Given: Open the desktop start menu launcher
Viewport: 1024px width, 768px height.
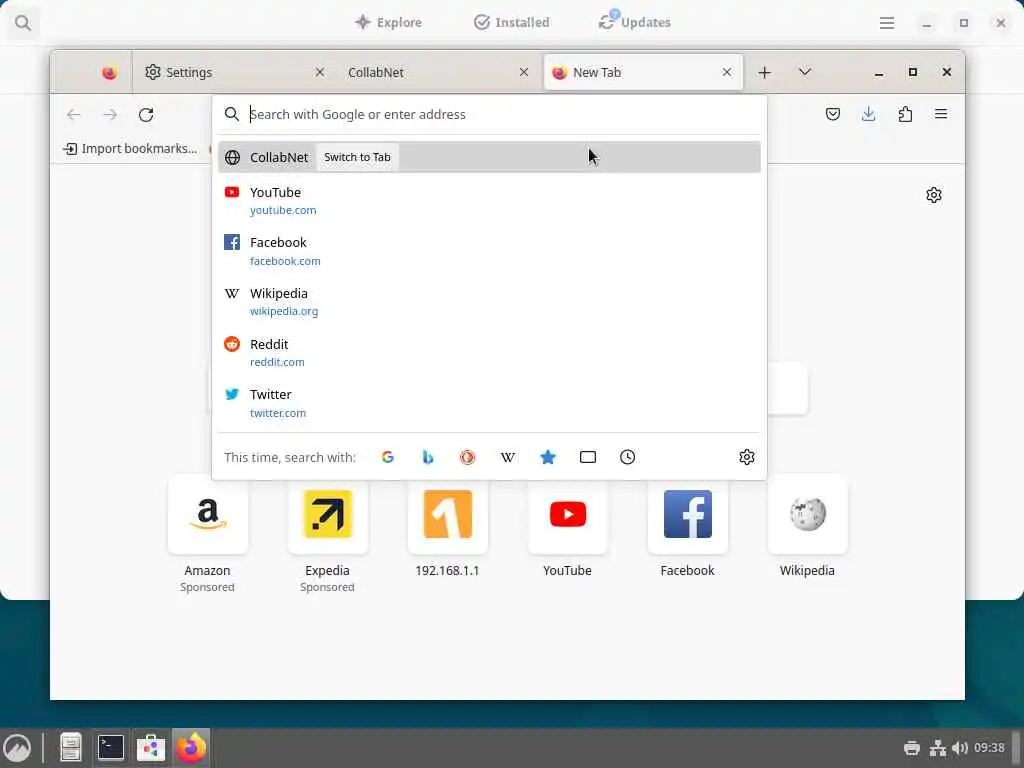Looking at the screenshot, I should pyautogui.click(x=17, y=748).
